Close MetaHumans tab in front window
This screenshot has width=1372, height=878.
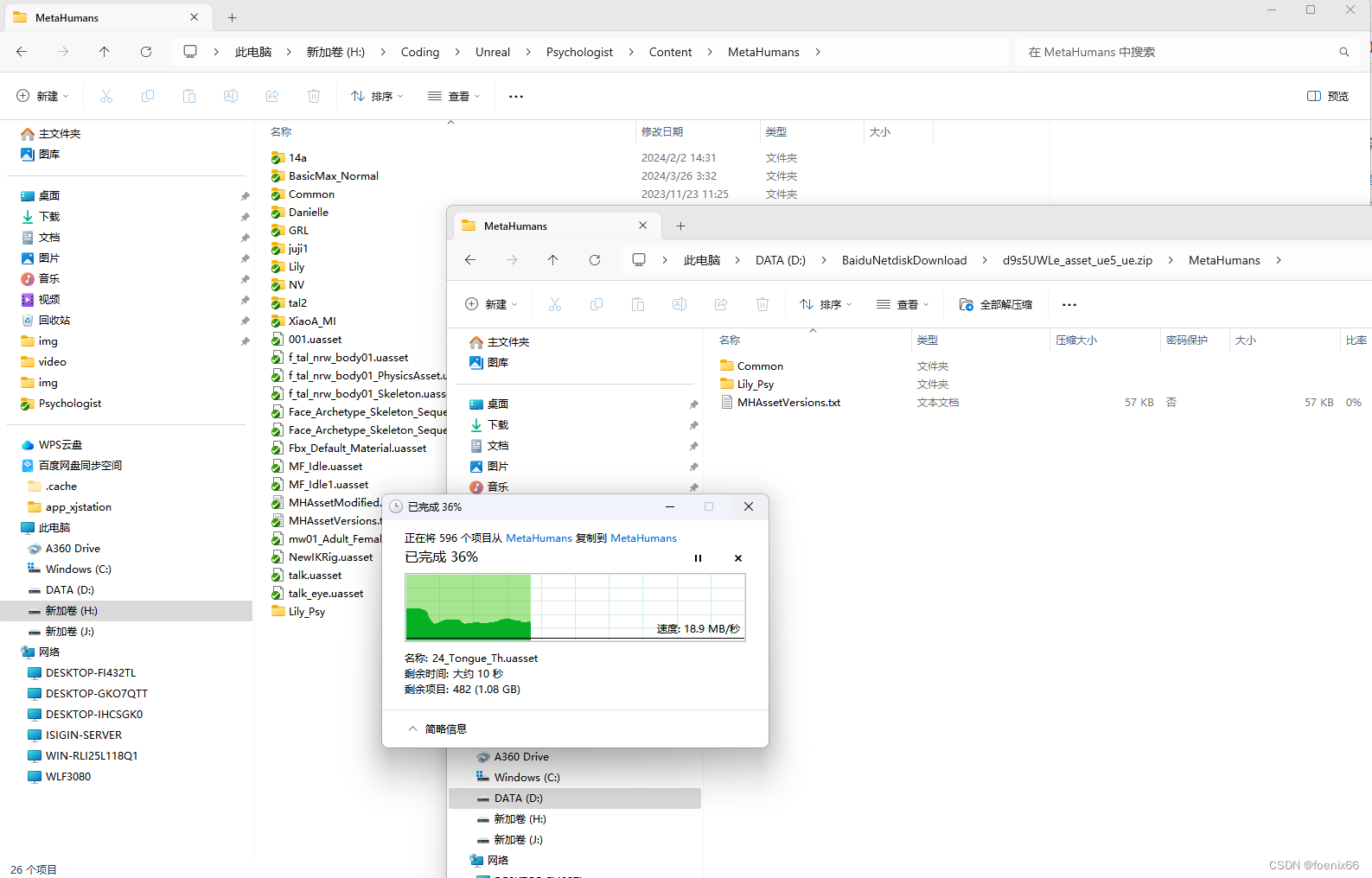click(643, 226)
